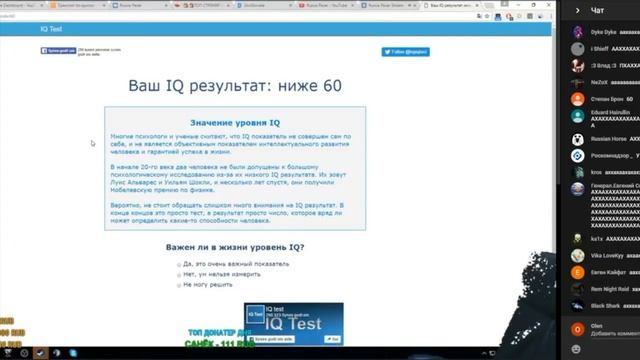Click the IQ Test header link
The image size is (640, 360).
pos(51,29)
